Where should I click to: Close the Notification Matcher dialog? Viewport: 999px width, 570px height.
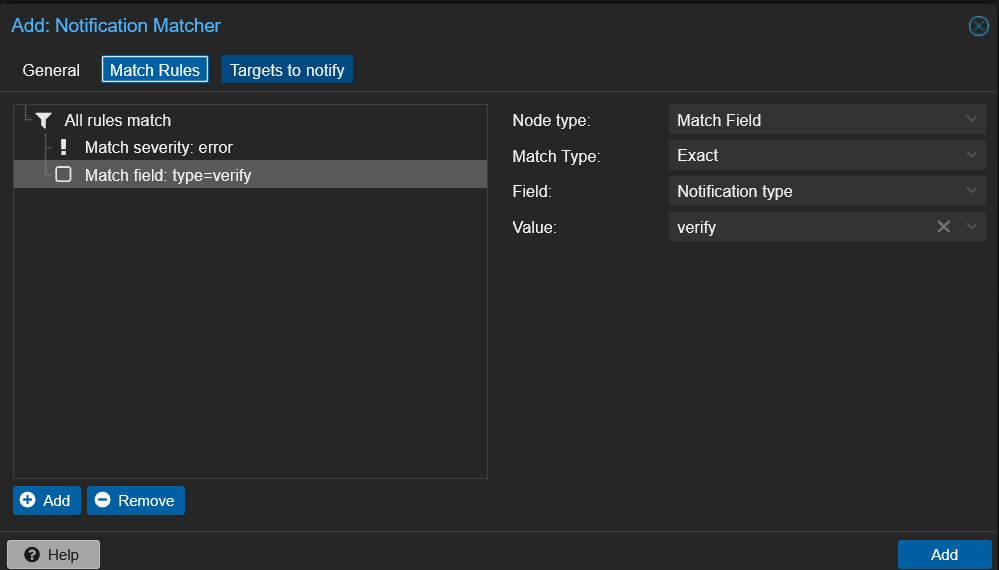(978, 26)
